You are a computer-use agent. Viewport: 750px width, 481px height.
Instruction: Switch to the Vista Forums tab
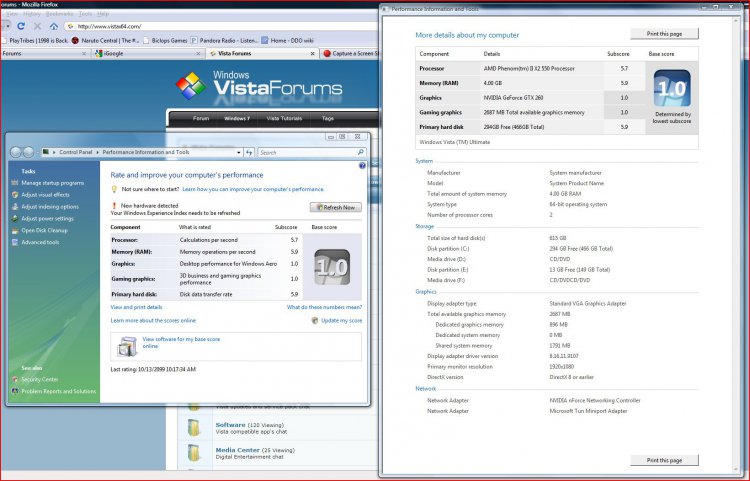click(263, 54)
